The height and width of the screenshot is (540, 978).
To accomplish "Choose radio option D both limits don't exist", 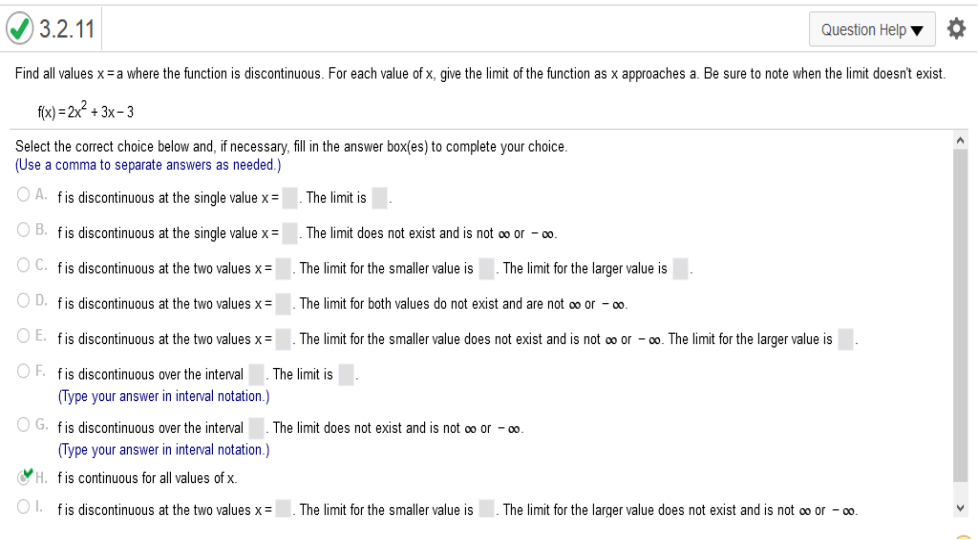I will point(23,301).
